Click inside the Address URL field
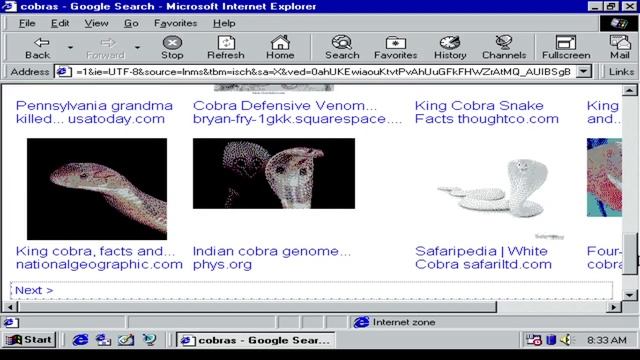 point(322,72)
